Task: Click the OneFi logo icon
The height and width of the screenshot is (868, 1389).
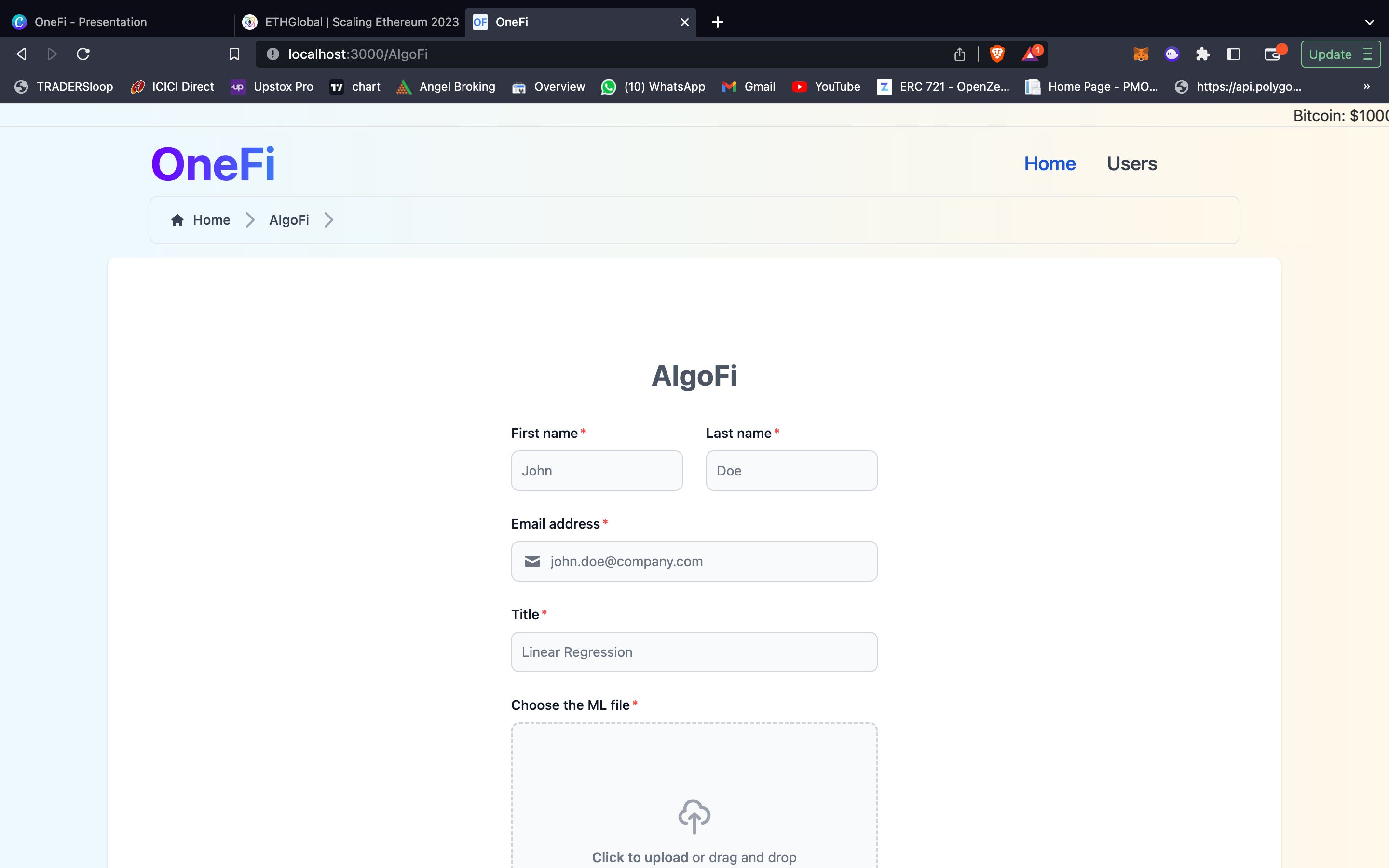Action: (213, 163)
